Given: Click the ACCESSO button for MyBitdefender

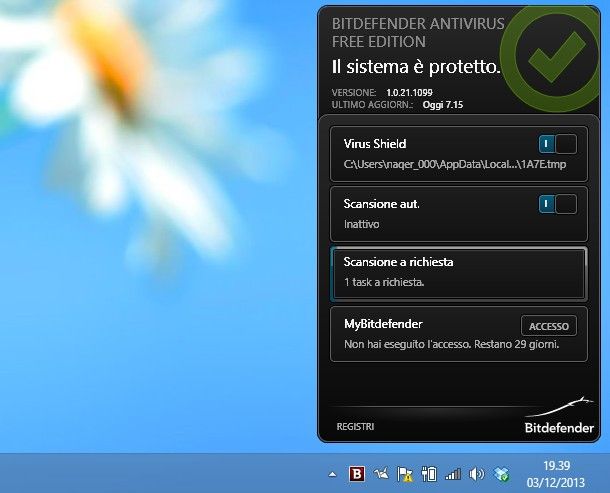Looking at the screenshot, I should pyautogui.click(x=549, y=326).
